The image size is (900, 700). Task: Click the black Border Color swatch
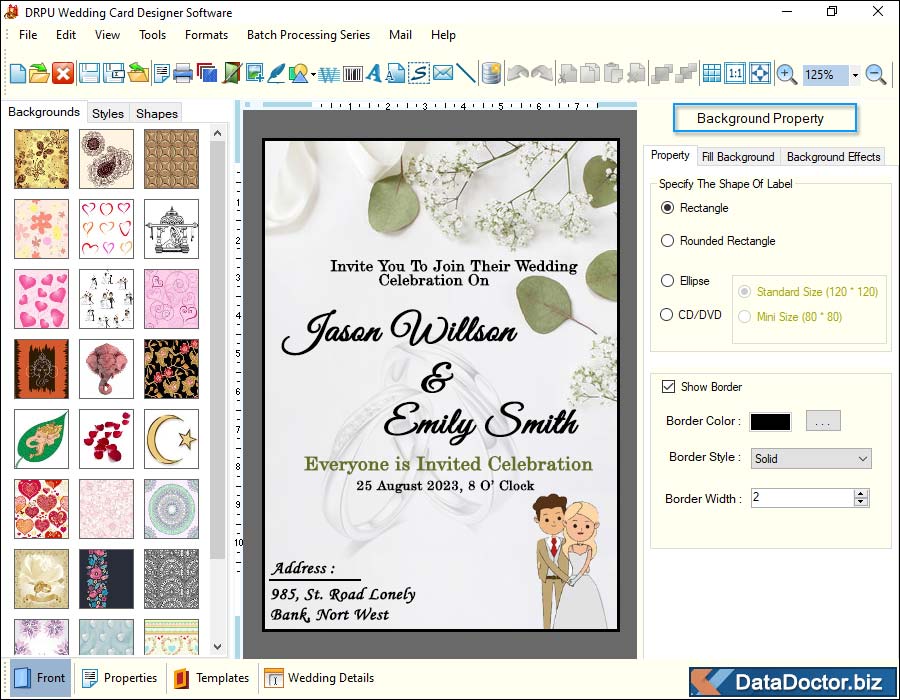[770, 422]
